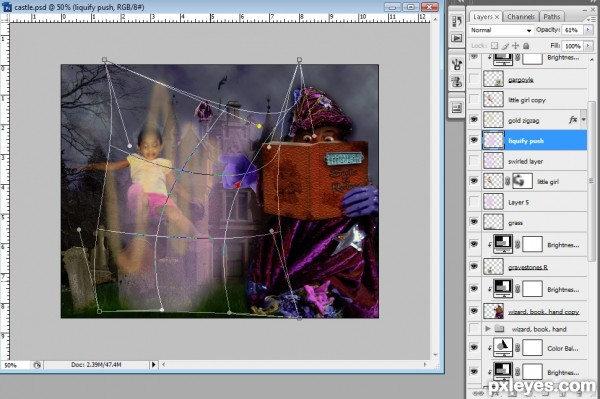Viewport: 600px width, 399px height.
Task: Hide the grass layer
Action: tap(474, 222)
